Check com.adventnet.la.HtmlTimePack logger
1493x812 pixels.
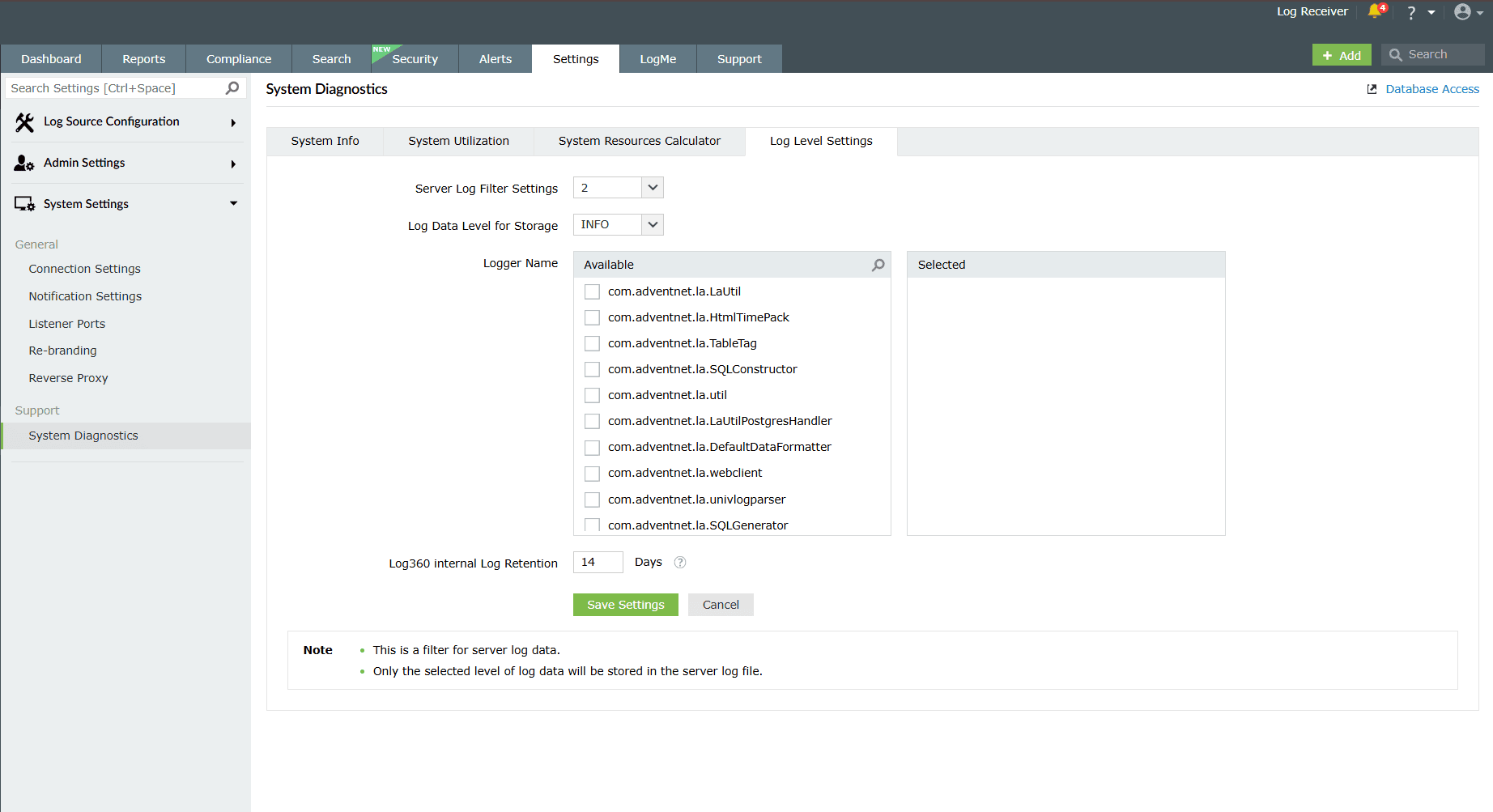pyautogui.click(x=592, y=317)
